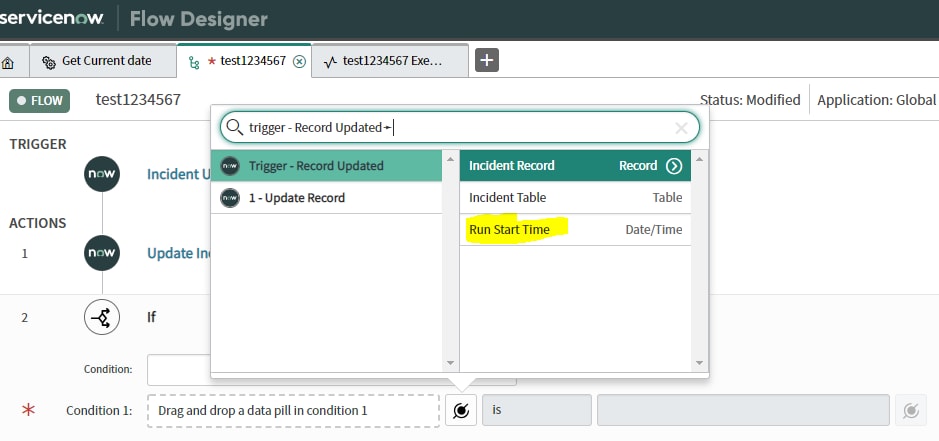This screenshot has width=939, height=441.
Task: Click the ServiceNow logo
Action: pyautogui.click(x=52, y=18)
